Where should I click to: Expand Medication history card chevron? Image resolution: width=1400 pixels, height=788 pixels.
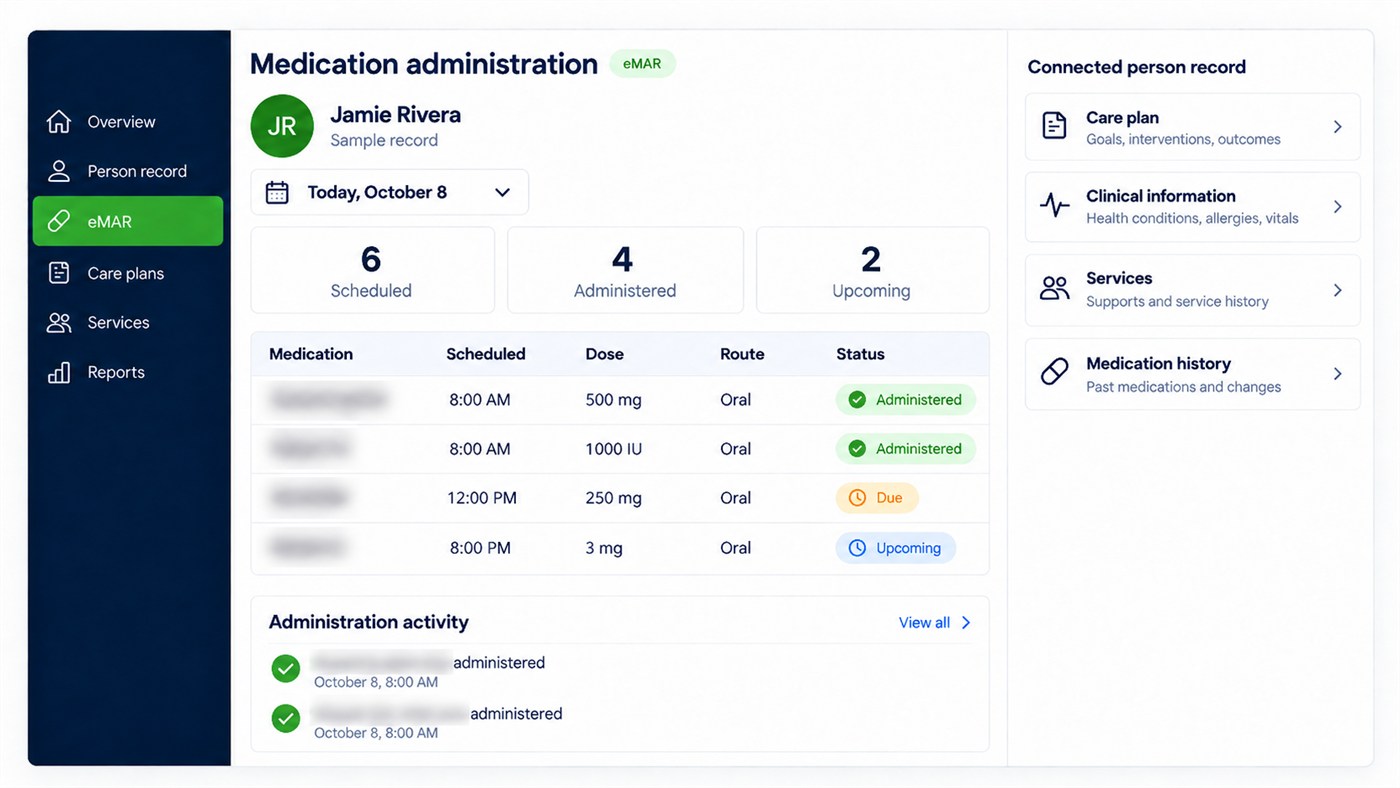[1338, 374]
